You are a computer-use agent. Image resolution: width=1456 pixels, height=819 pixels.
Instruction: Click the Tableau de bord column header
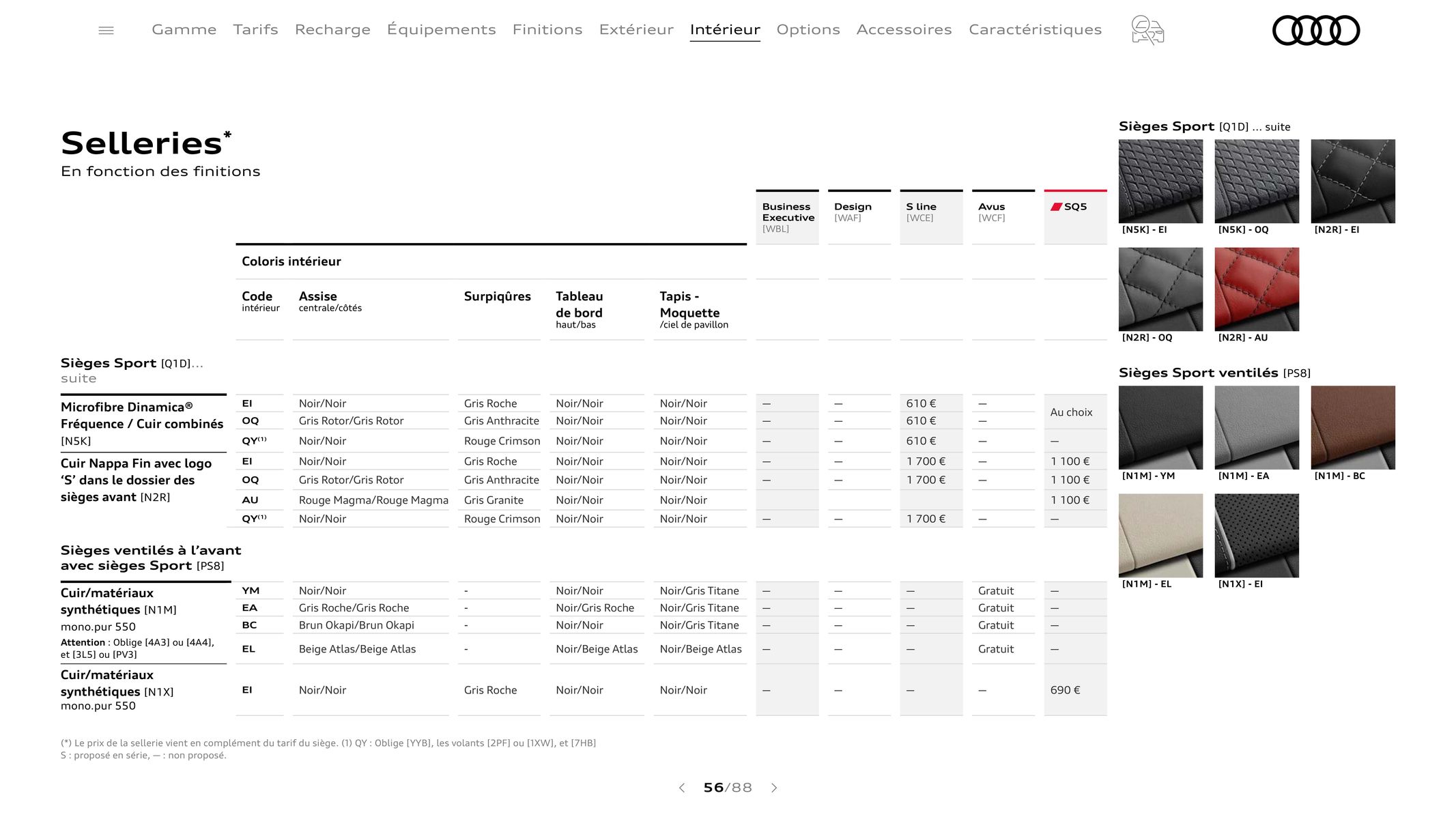pos(579,309)
